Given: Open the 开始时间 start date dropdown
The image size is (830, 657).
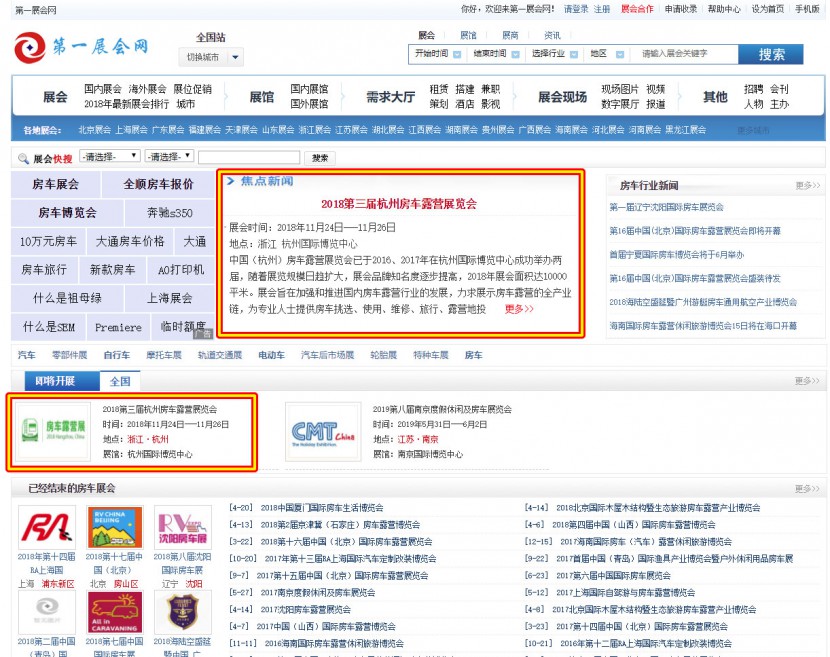Looking at the screenshot, I should click(438, 54).
